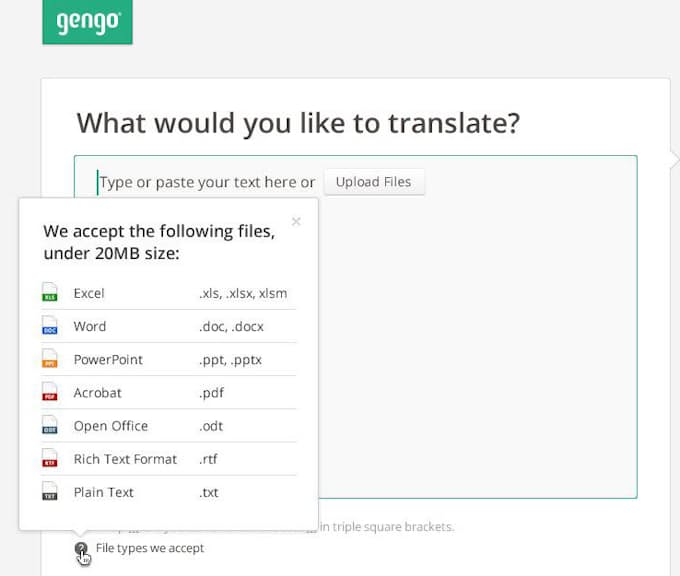Viewport: 680px width, 576px height.
Task: Click the Word DOC file icon
Action: 50,327
